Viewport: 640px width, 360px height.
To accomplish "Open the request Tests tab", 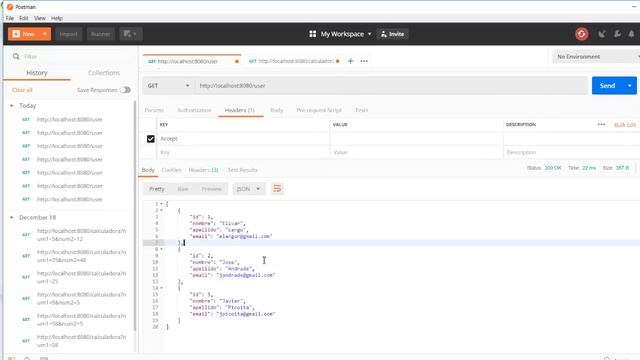I will 362,110.
